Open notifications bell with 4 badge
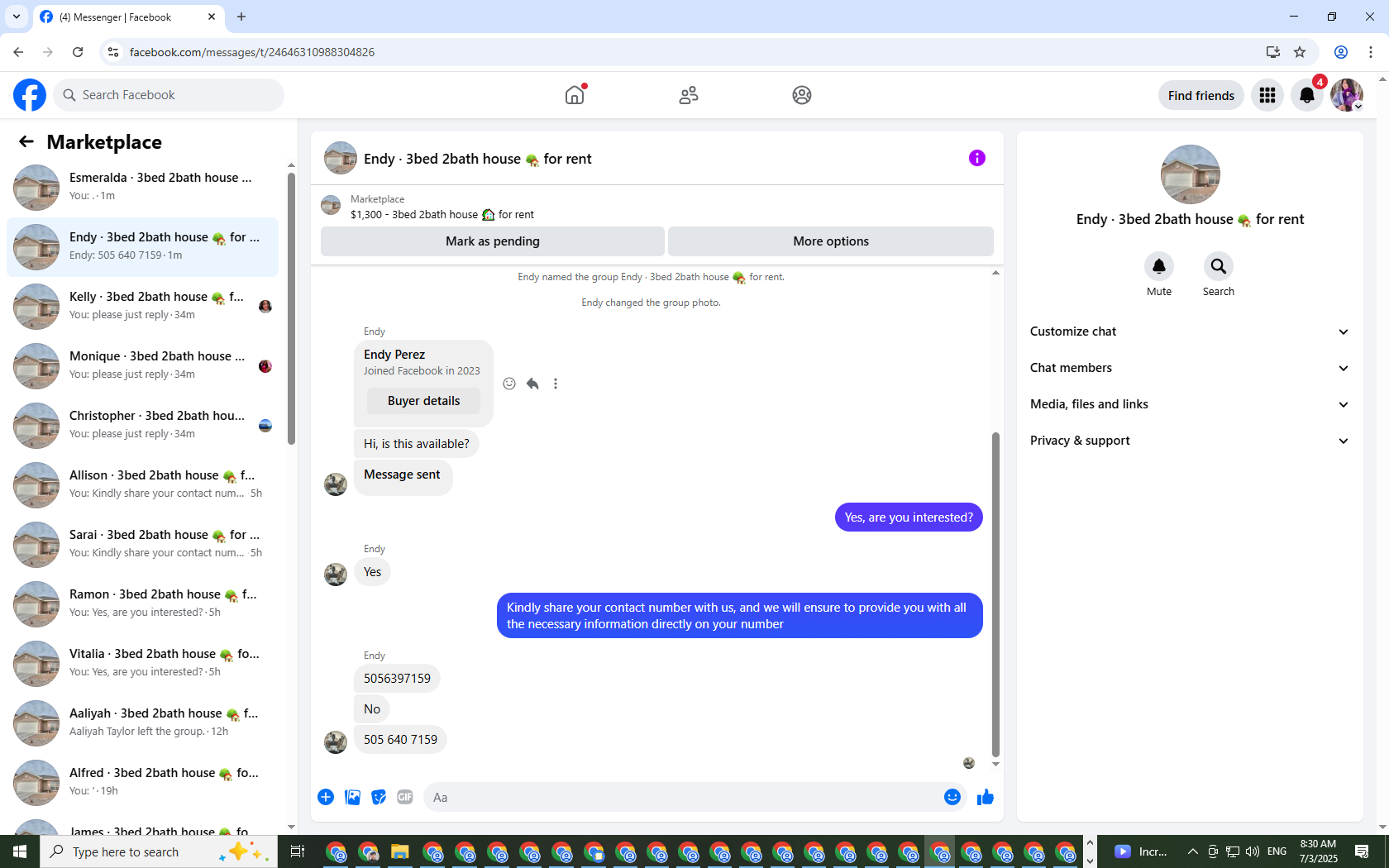The width and height of the screenshot is (1389, 868). click(x=1307, y=95)
